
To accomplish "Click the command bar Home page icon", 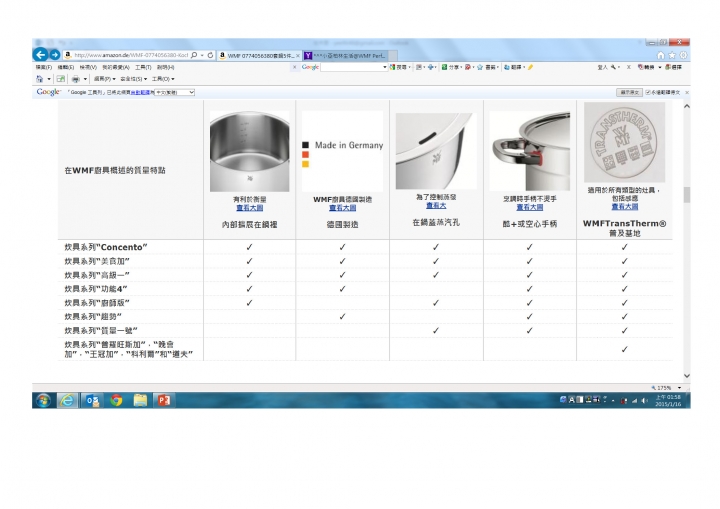I will click(x=40, y=79).
